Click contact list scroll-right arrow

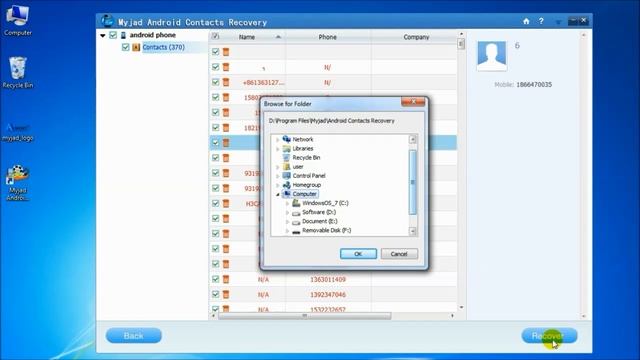coord(452,316)
